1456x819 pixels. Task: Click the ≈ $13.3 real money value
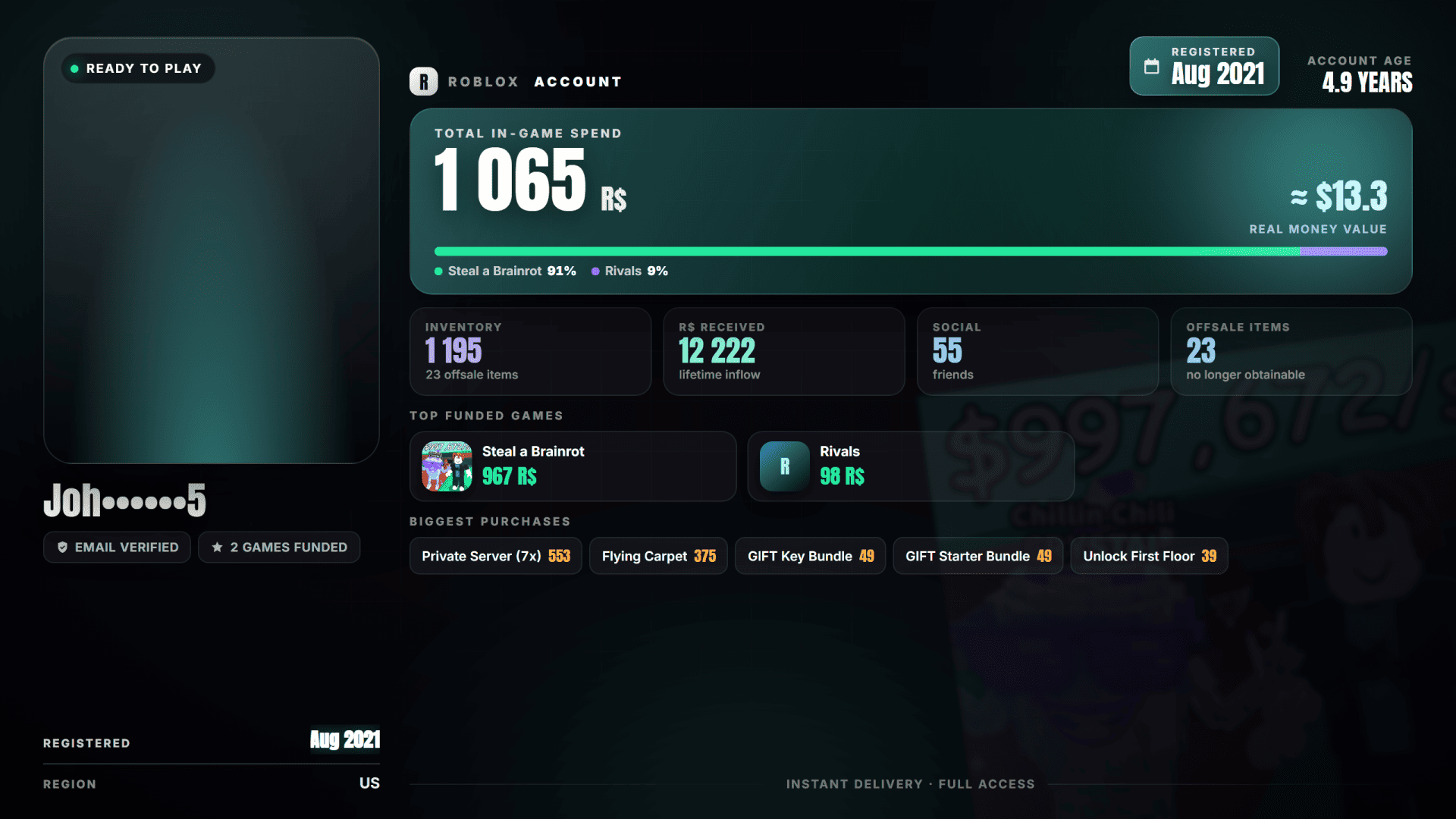click(x=1338, y=196)
